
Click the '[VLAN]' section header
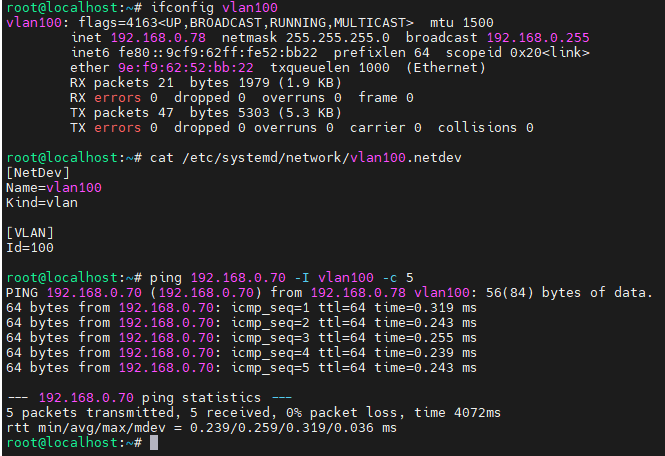(30, 233)
